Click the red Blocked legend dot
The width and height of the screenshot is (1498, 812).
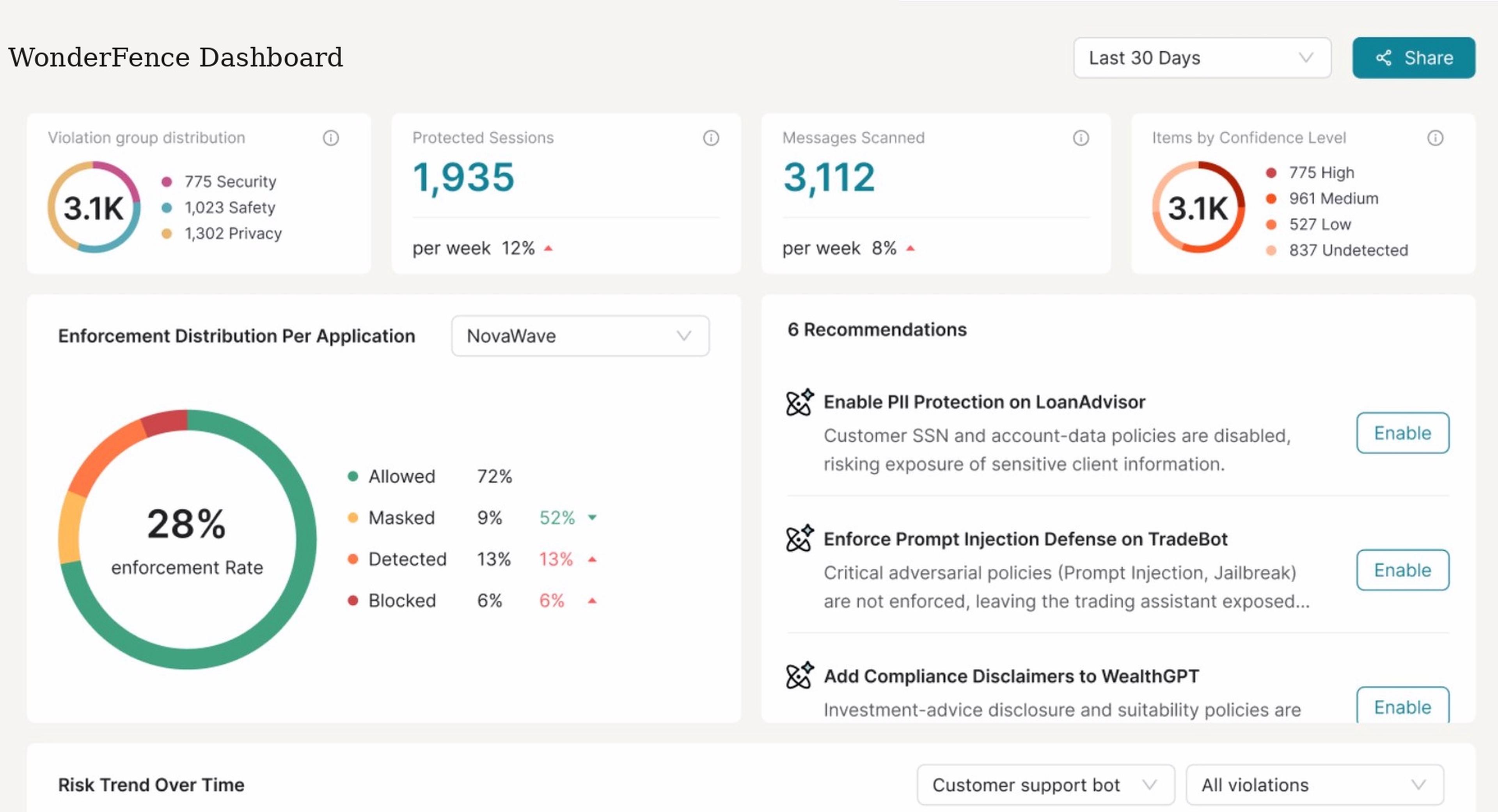352,601
